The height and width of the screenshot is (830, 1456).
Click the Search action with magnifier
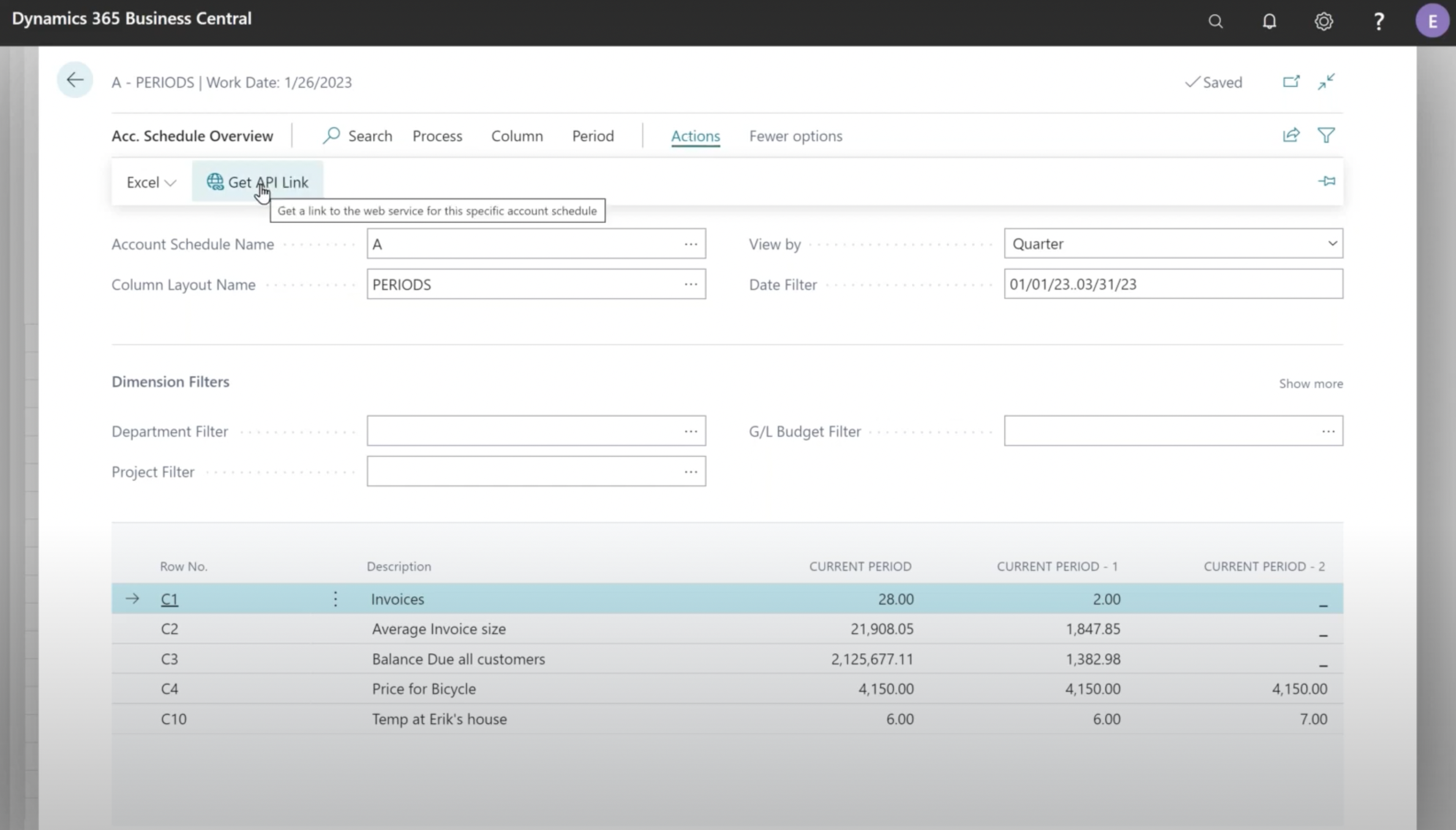358,136
